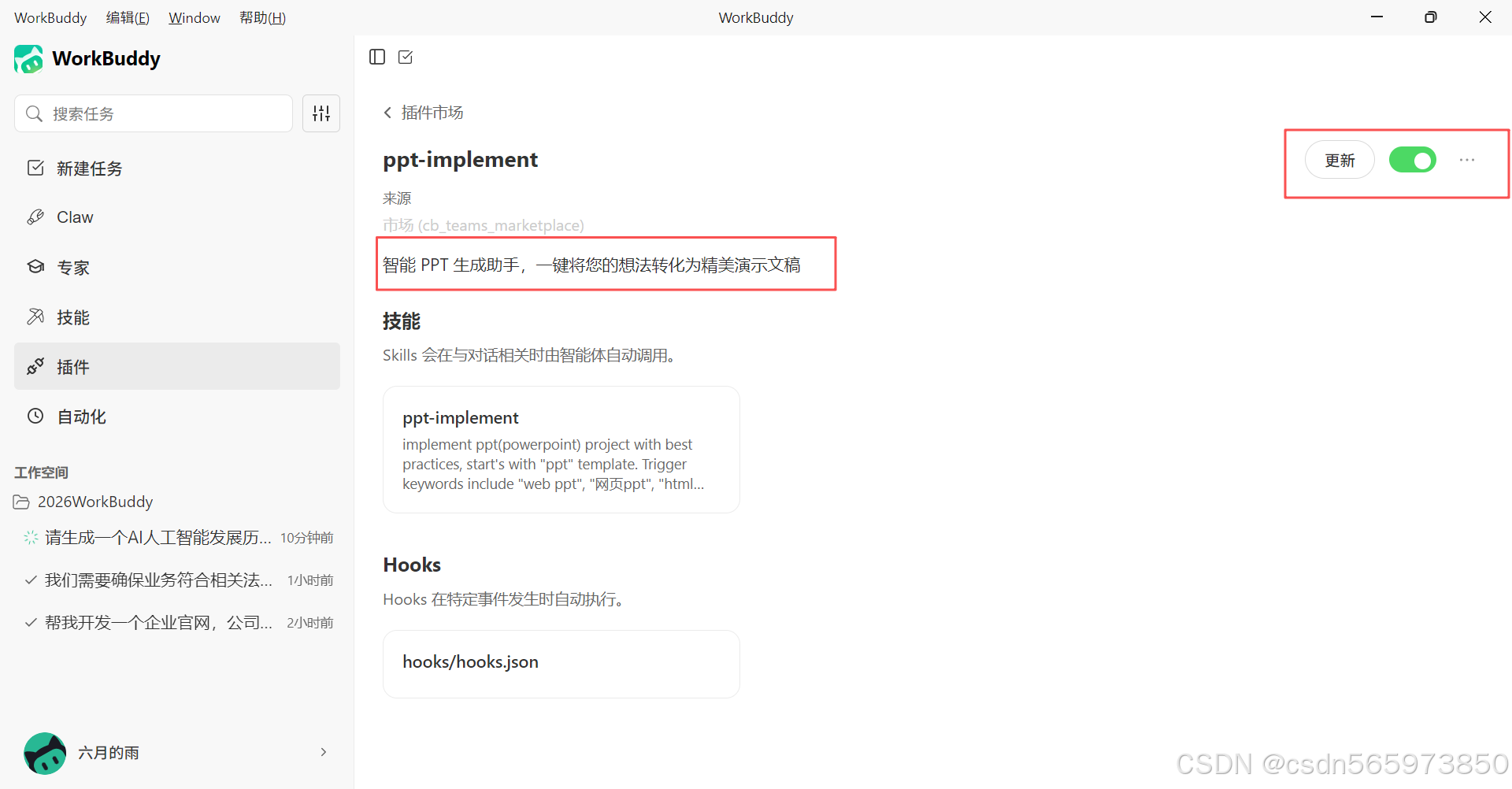1512x789 pixels.
Task: Click the 工作空间 section label
Action: 41,472
